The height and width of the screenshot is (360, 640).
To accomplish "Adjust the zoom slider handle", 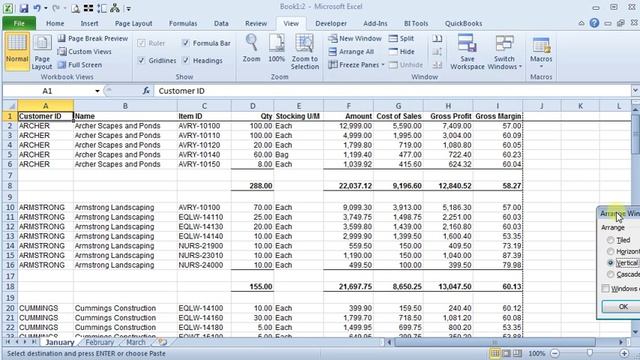I will click(589, 353).
